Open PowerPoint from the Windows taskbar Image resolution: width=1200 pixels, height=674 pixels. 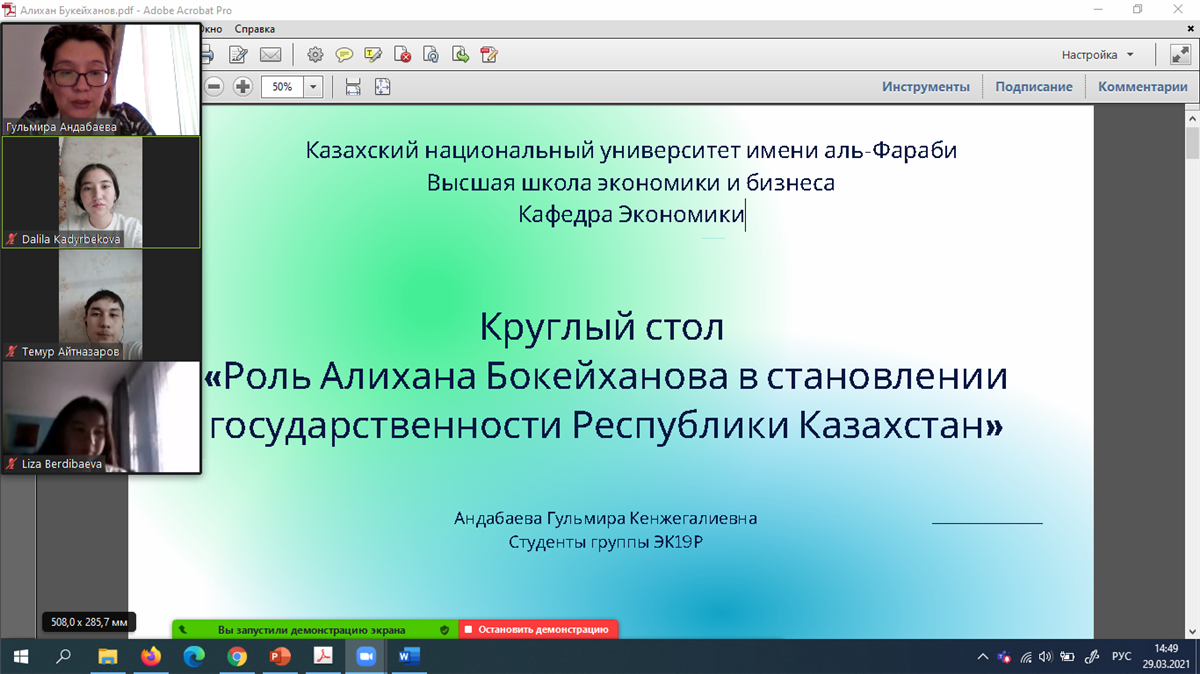[x=280, y=656]
